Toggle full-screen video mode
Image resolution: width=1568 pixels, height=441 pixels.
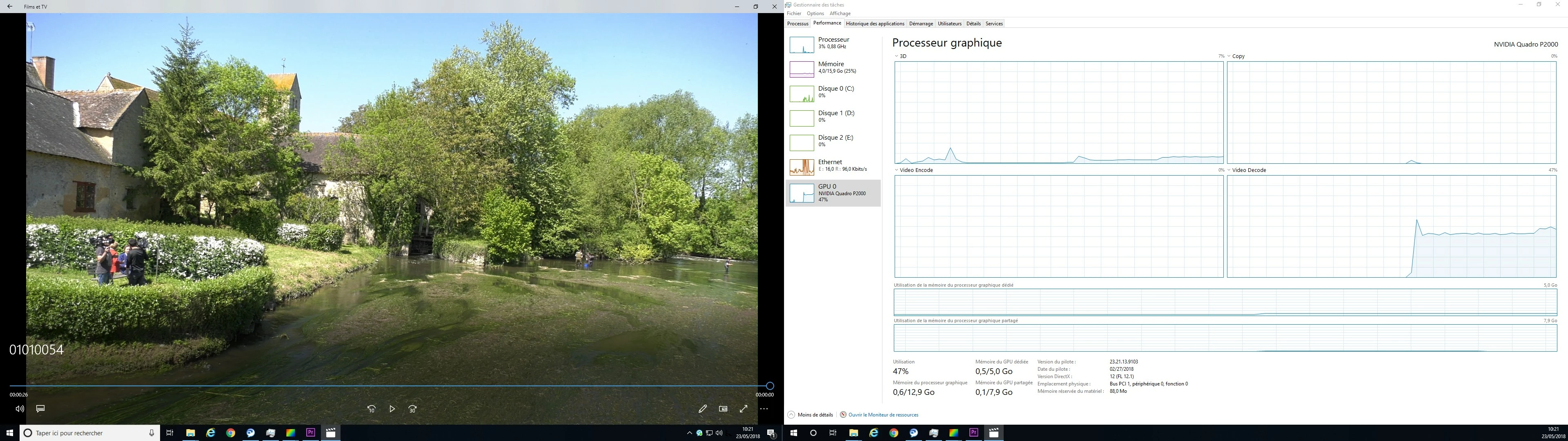(743, 409)
